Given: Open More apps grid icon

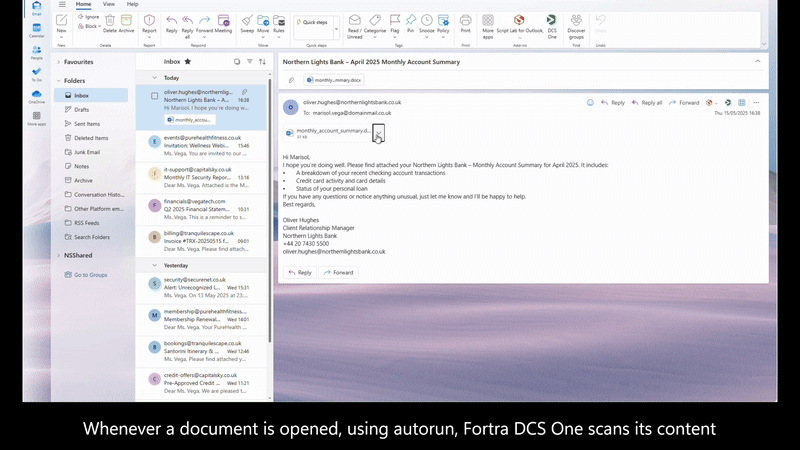Looking at the screenshot, I should point(488,20).
